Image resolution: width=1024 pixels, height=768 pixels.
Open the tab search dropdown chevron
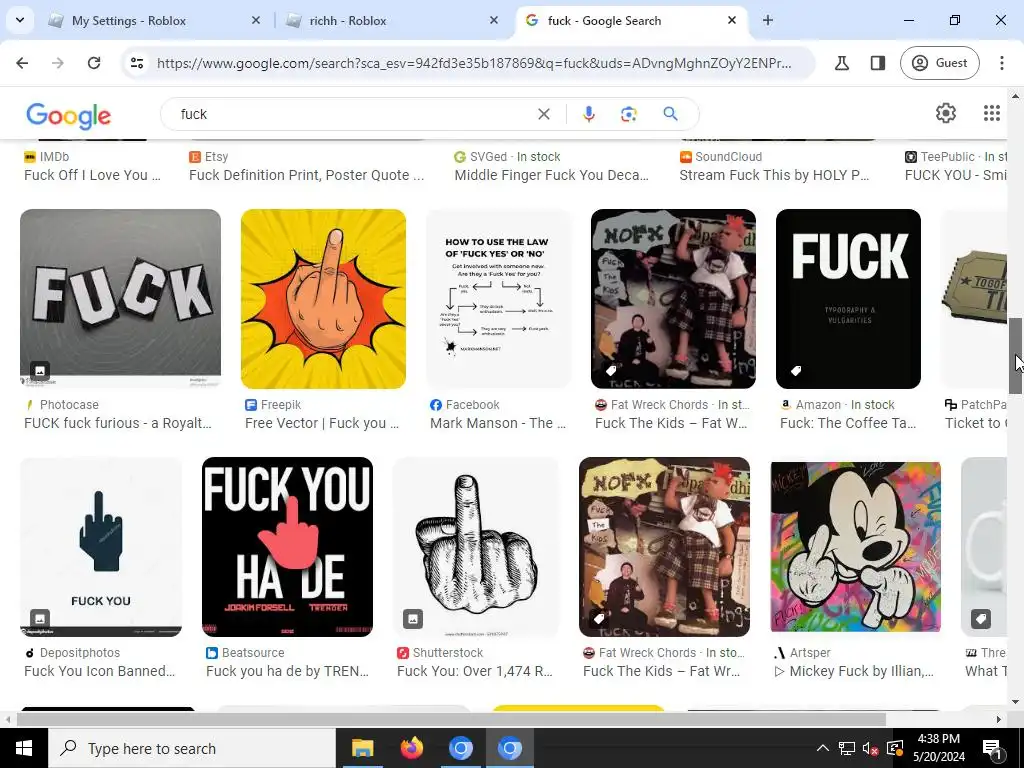tap(20, 20)
